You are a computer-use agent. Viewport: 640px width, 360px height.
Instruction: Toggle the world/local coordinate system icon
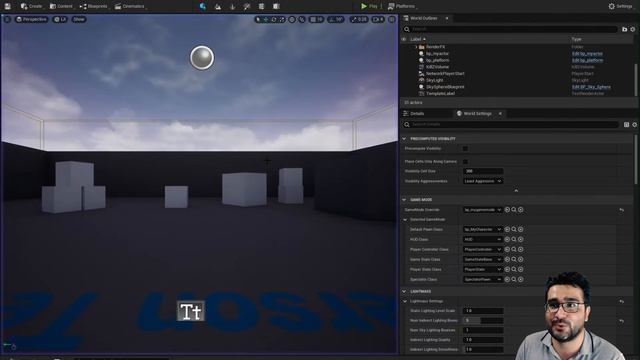[x=292, y=19]
